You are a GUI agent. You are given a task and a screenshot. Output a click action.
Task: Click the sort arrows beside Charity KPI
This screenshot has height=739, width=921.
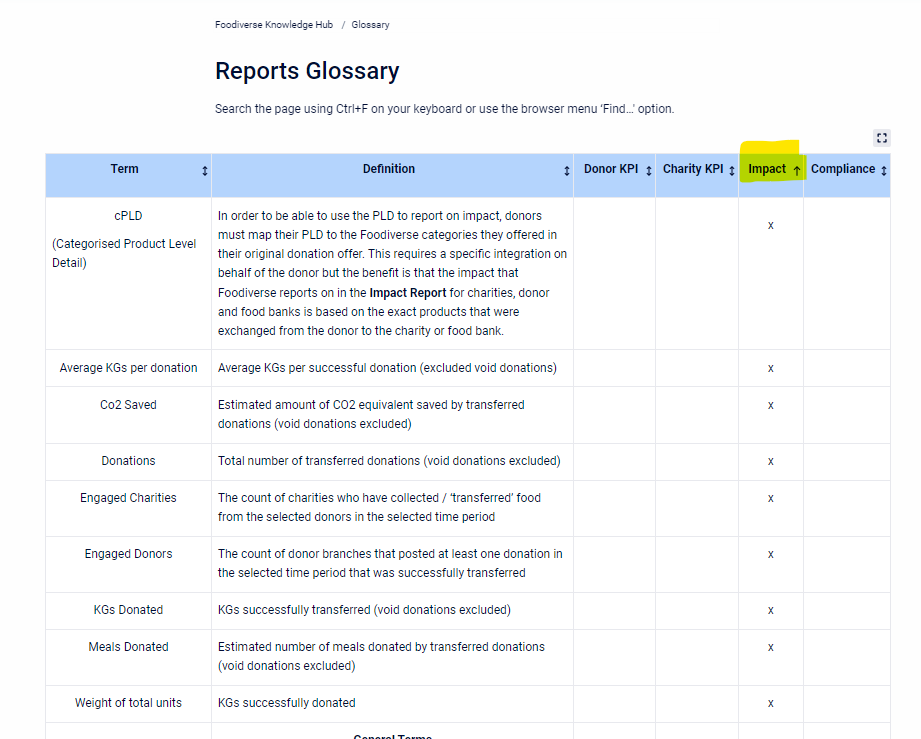[732, 171]
